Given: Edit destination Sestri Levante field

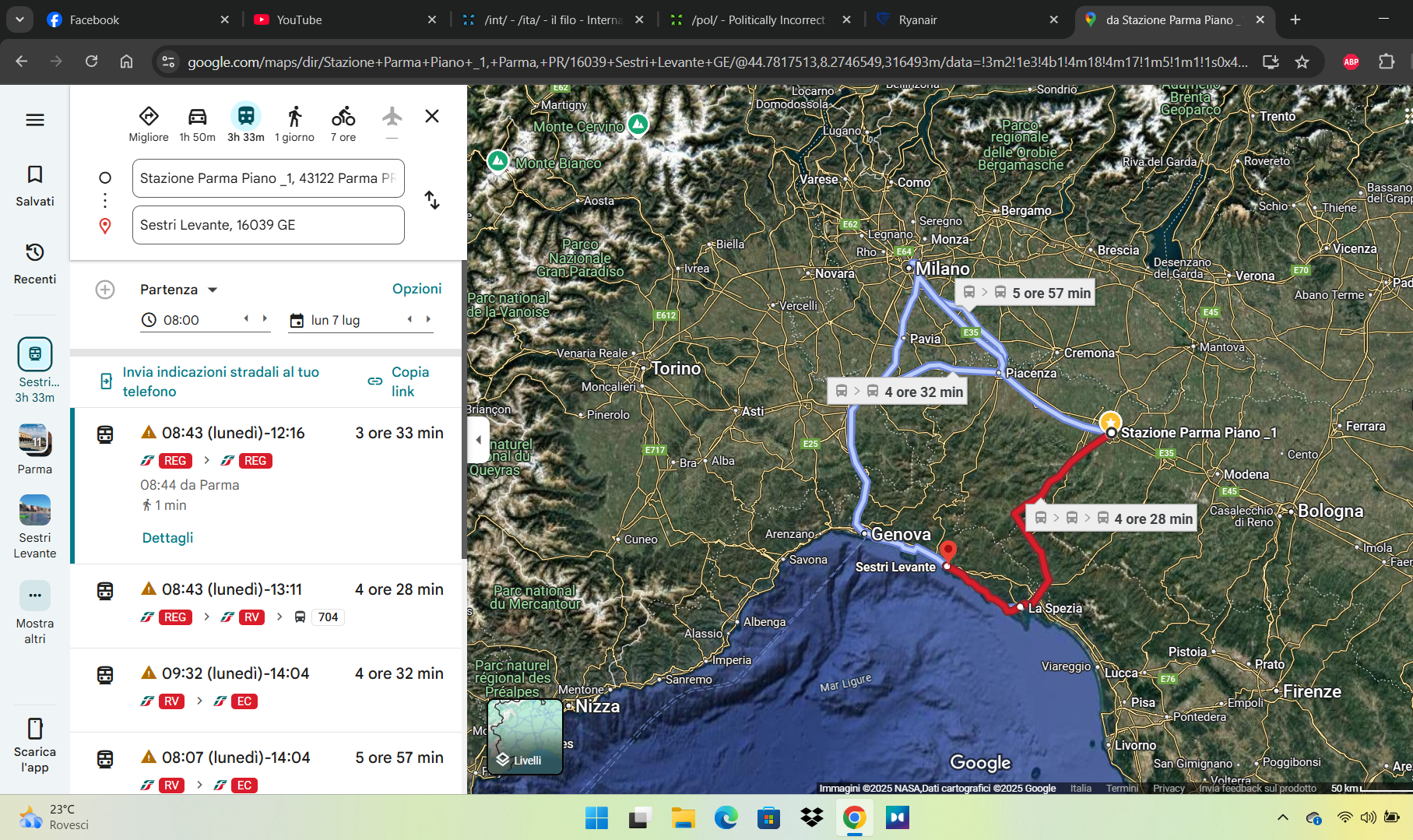Looking at the screenshot, I should tap(269, 225).
